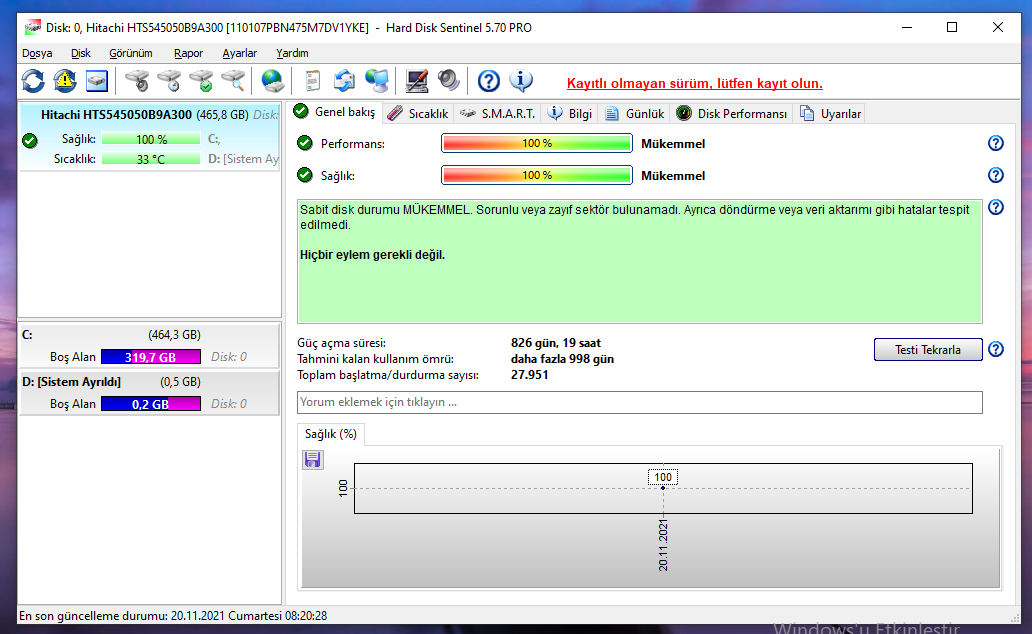This screenshot has height=634, width=1032.
Task: Switch to the Bilgi tab
Action: (x=570, y=114)
